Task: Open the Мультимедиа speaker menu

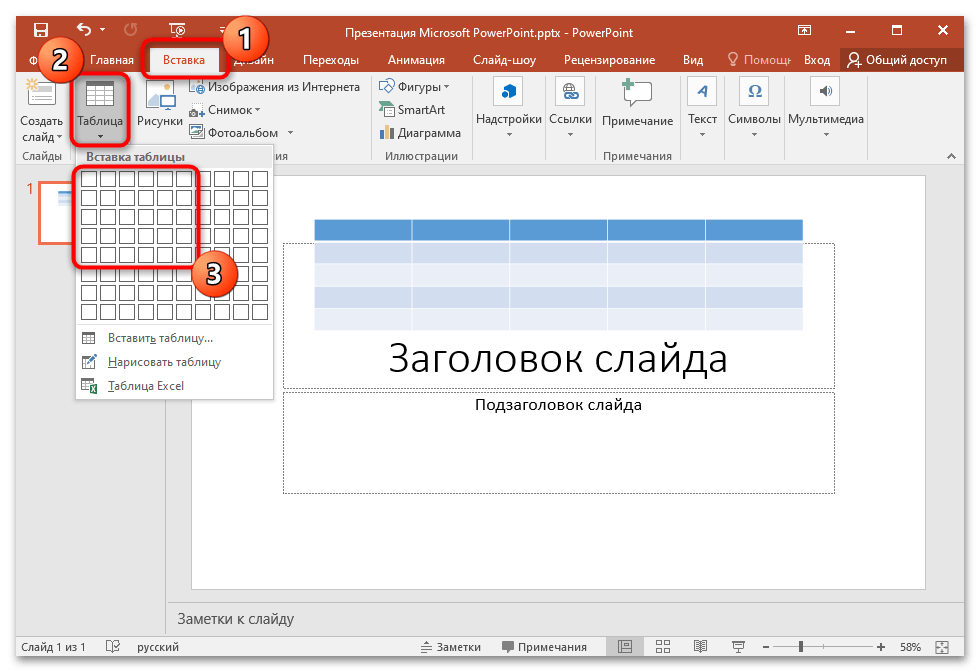Action: 826,109
